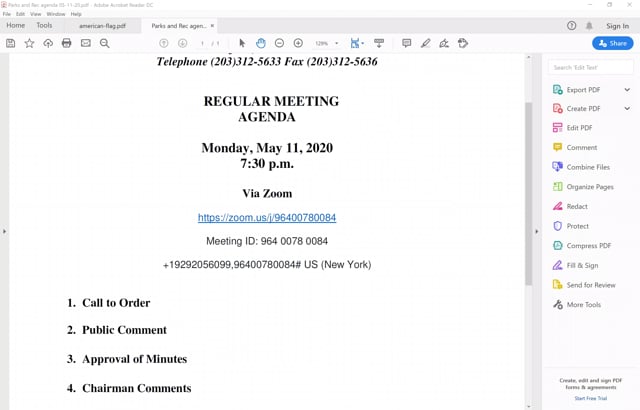
Task: Collapse the right tools pane arrow
Action: point(537,231)
